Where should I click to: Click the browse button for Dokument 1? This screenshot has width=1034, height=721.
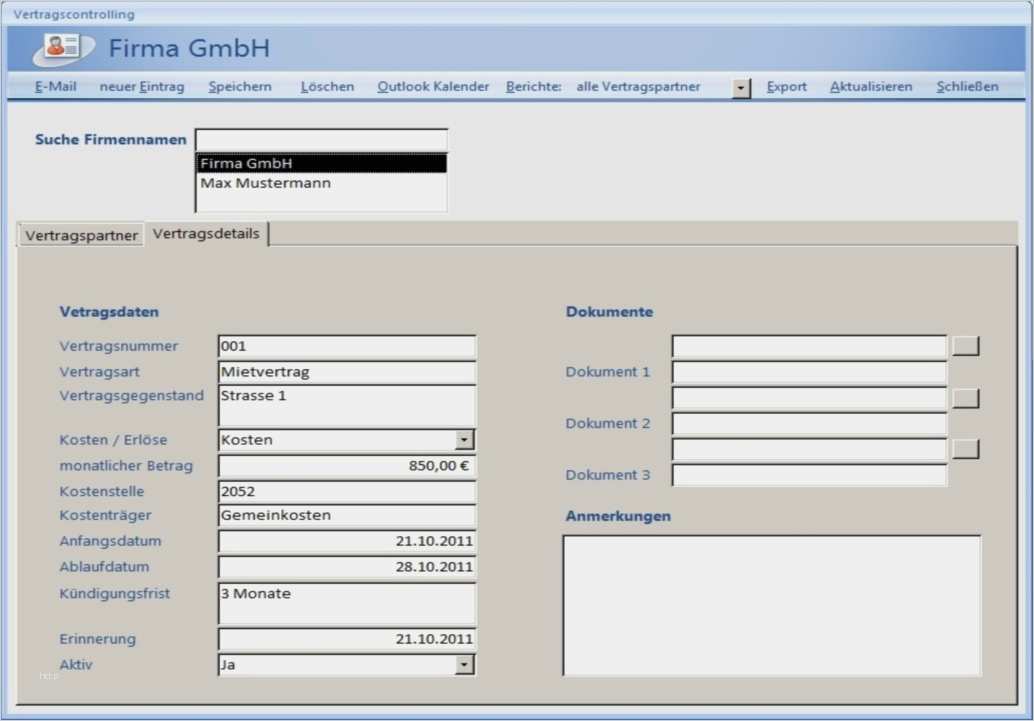[x=965, y=347]
